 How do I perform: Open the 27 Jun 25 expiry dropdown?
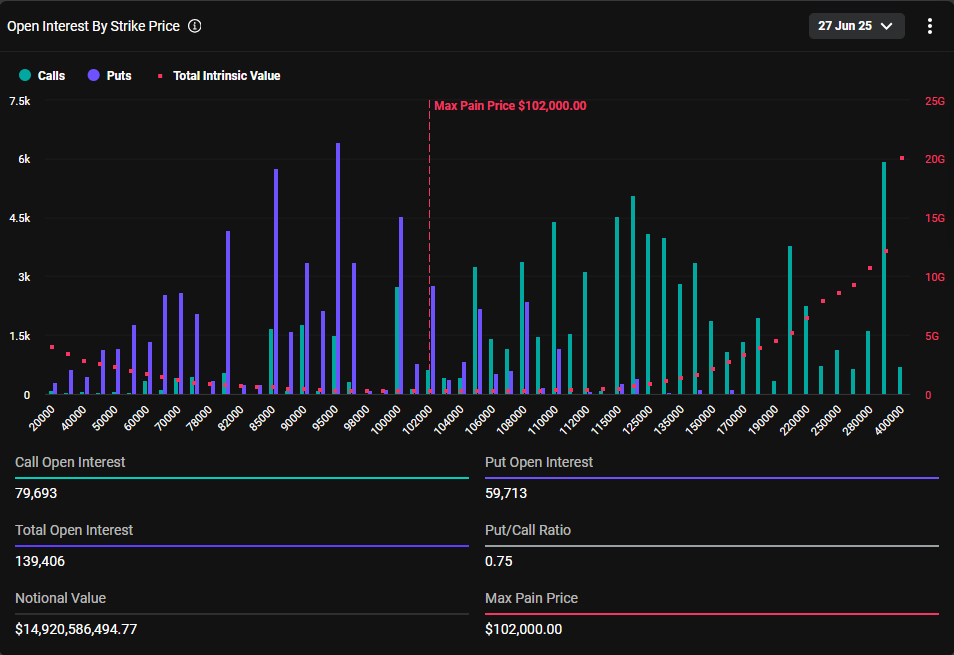[x=856, y=26]
